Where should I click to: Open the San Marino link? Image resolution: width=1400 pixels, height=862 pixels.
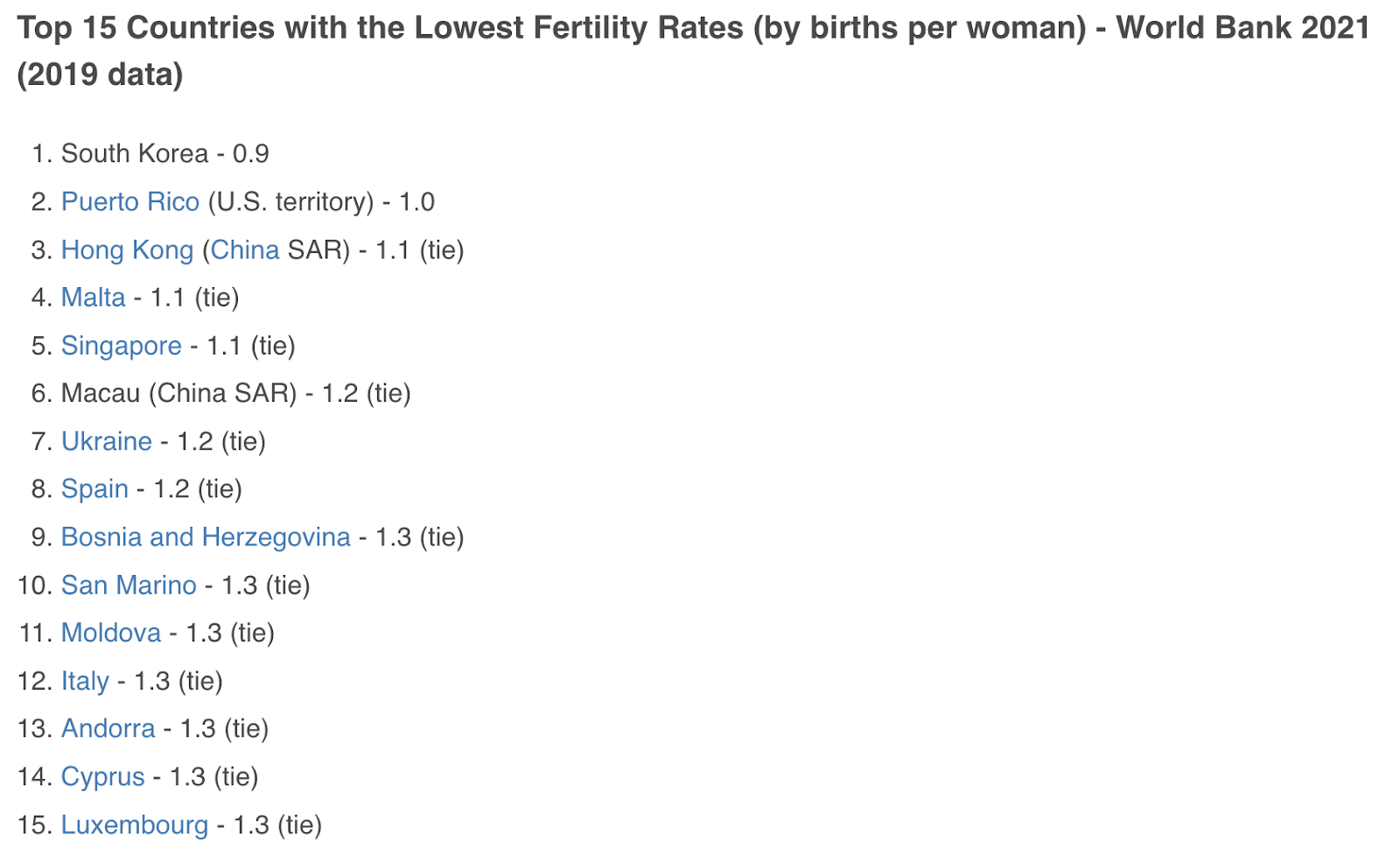129,585
